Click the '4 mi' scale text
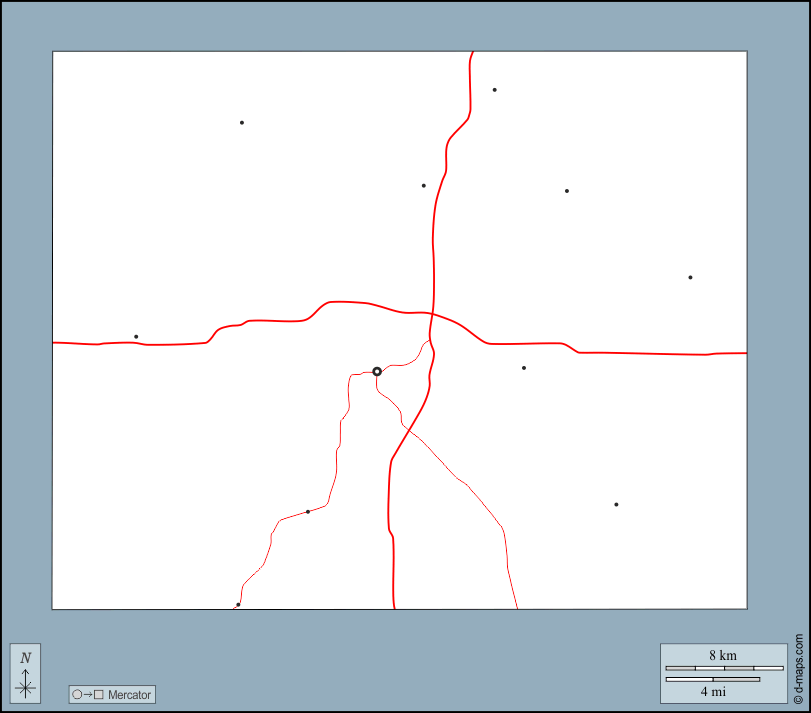Image resolution: width=811 pixels, height=713 pixels. pos(714,691)
